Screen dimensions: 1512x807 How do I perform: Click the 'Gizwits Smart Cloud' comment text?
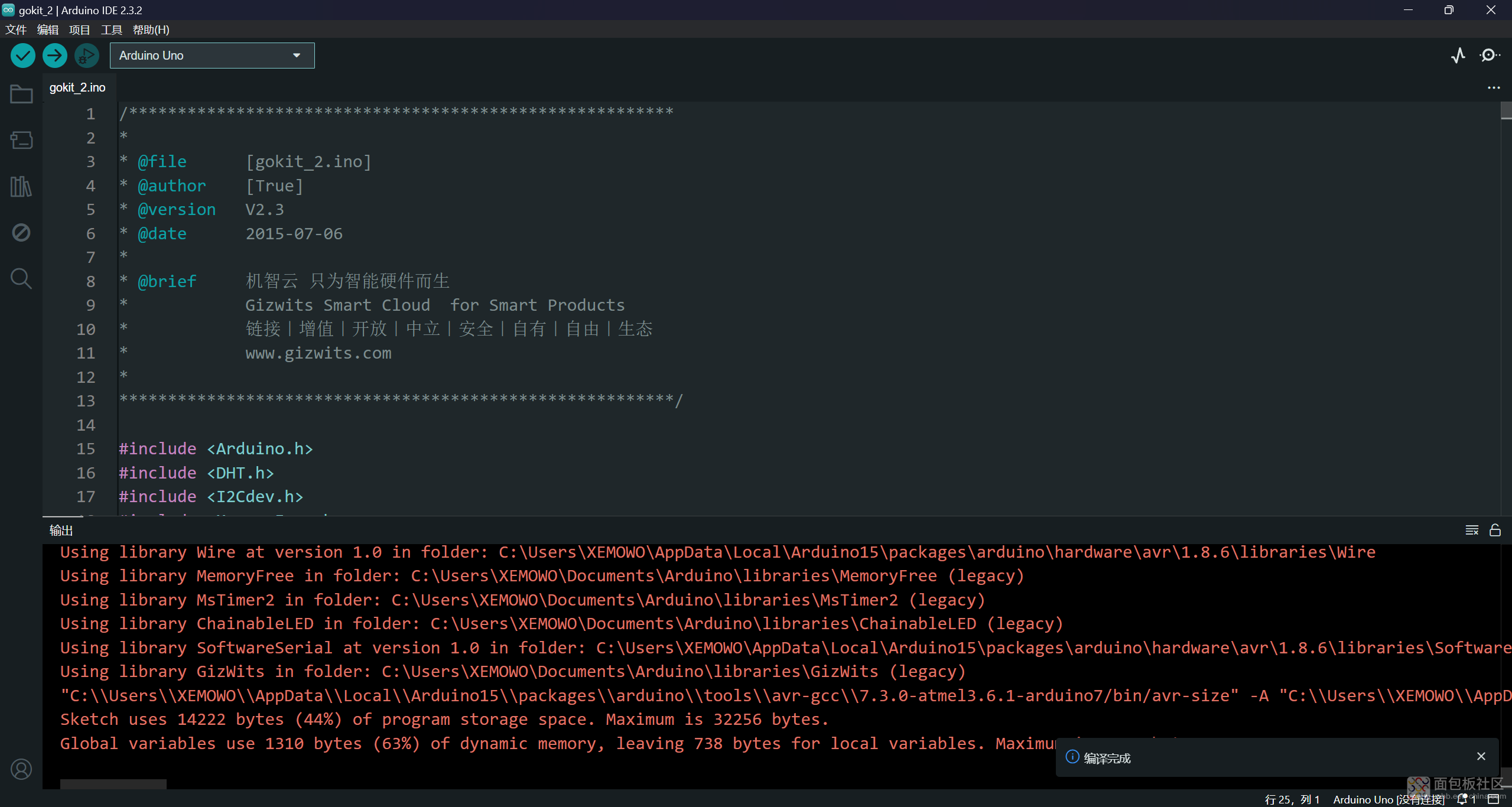[x=338, y=305]
